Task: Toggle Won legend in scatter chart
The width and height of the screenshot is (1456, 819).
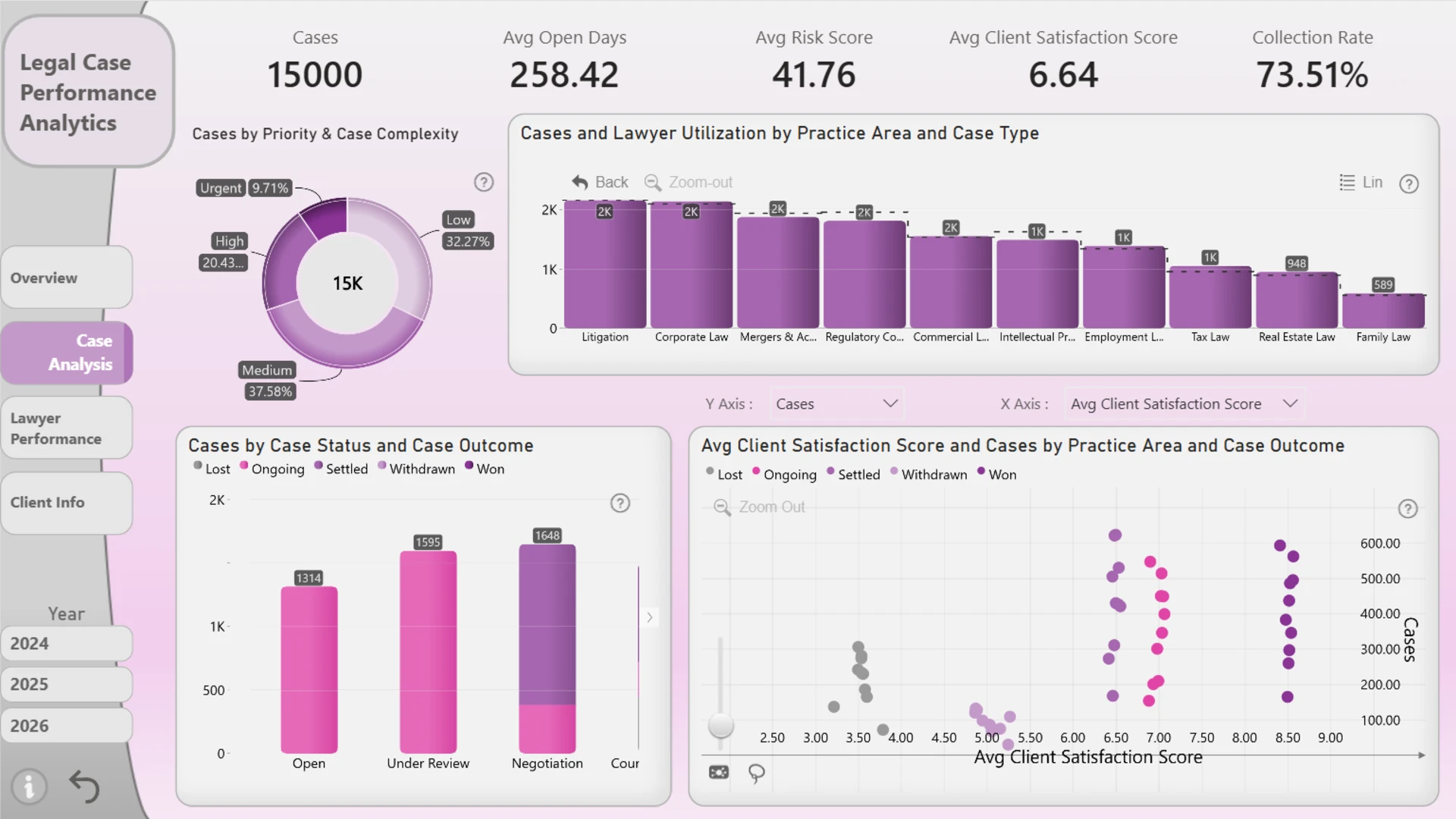Action: tap(996, 474)
